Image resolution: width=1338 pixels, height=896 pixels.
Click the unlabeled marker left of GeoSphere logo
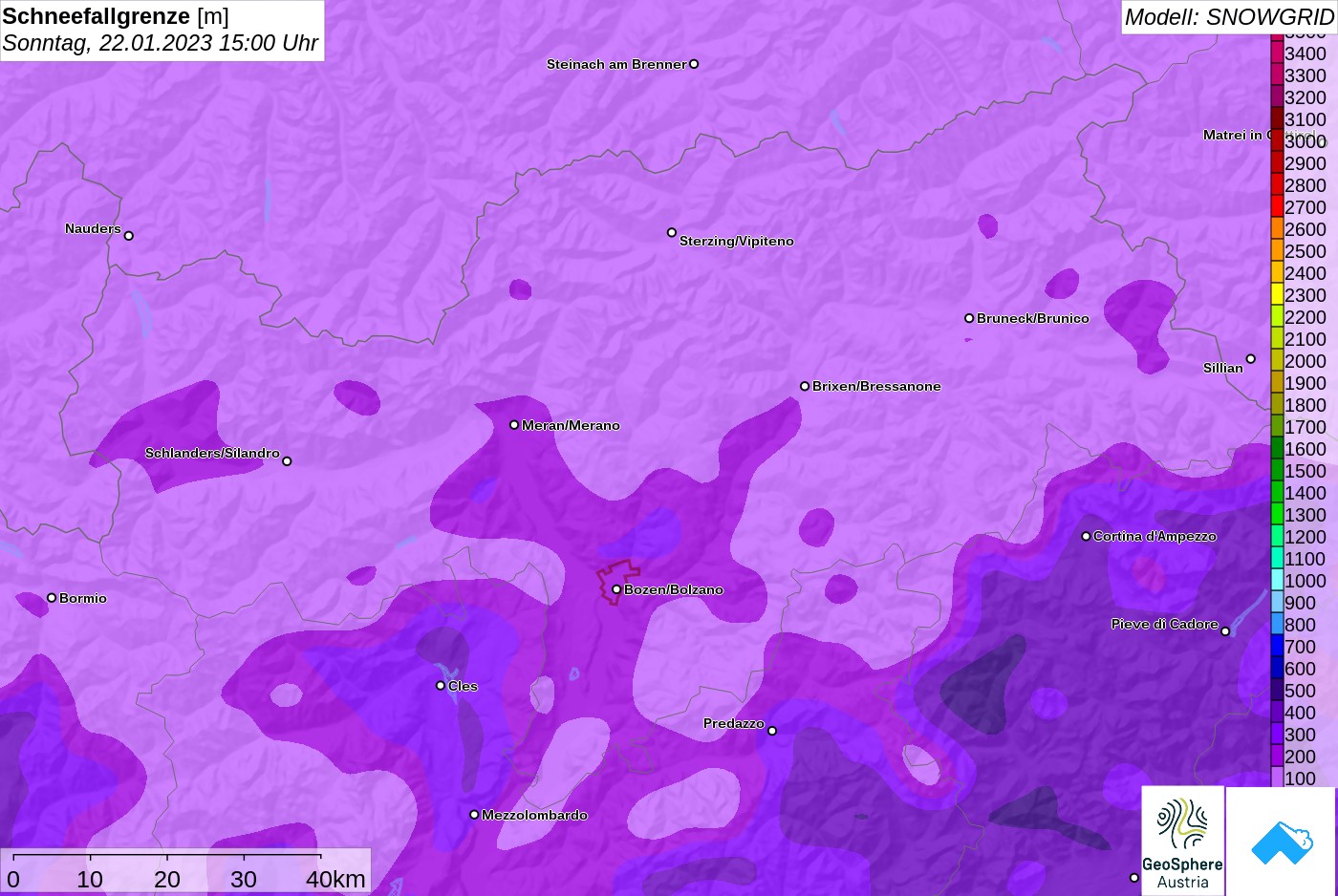(x=1134, y=877)
